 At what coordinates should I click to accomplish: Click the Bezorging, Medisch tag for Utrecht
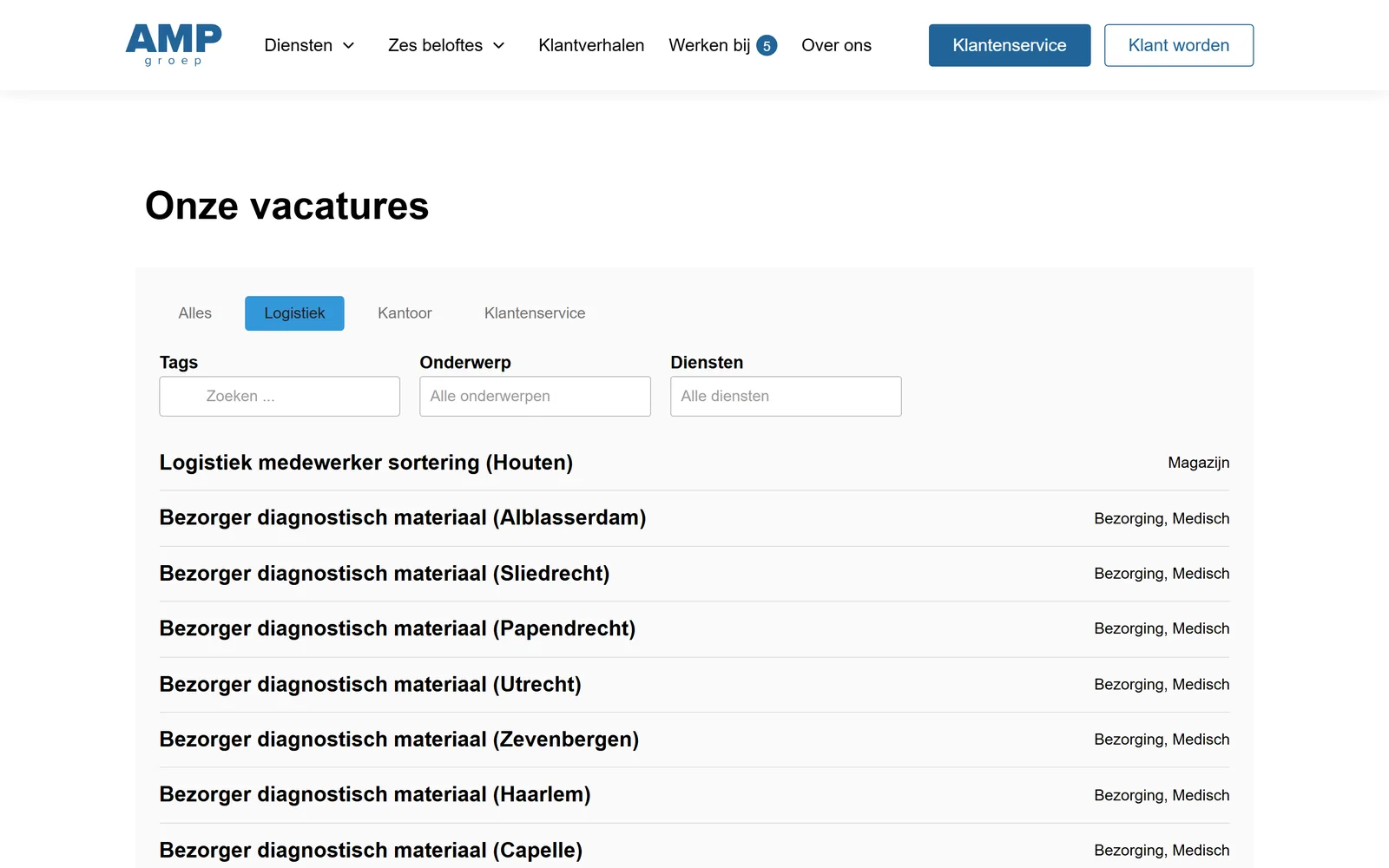tap(1162, 684)
